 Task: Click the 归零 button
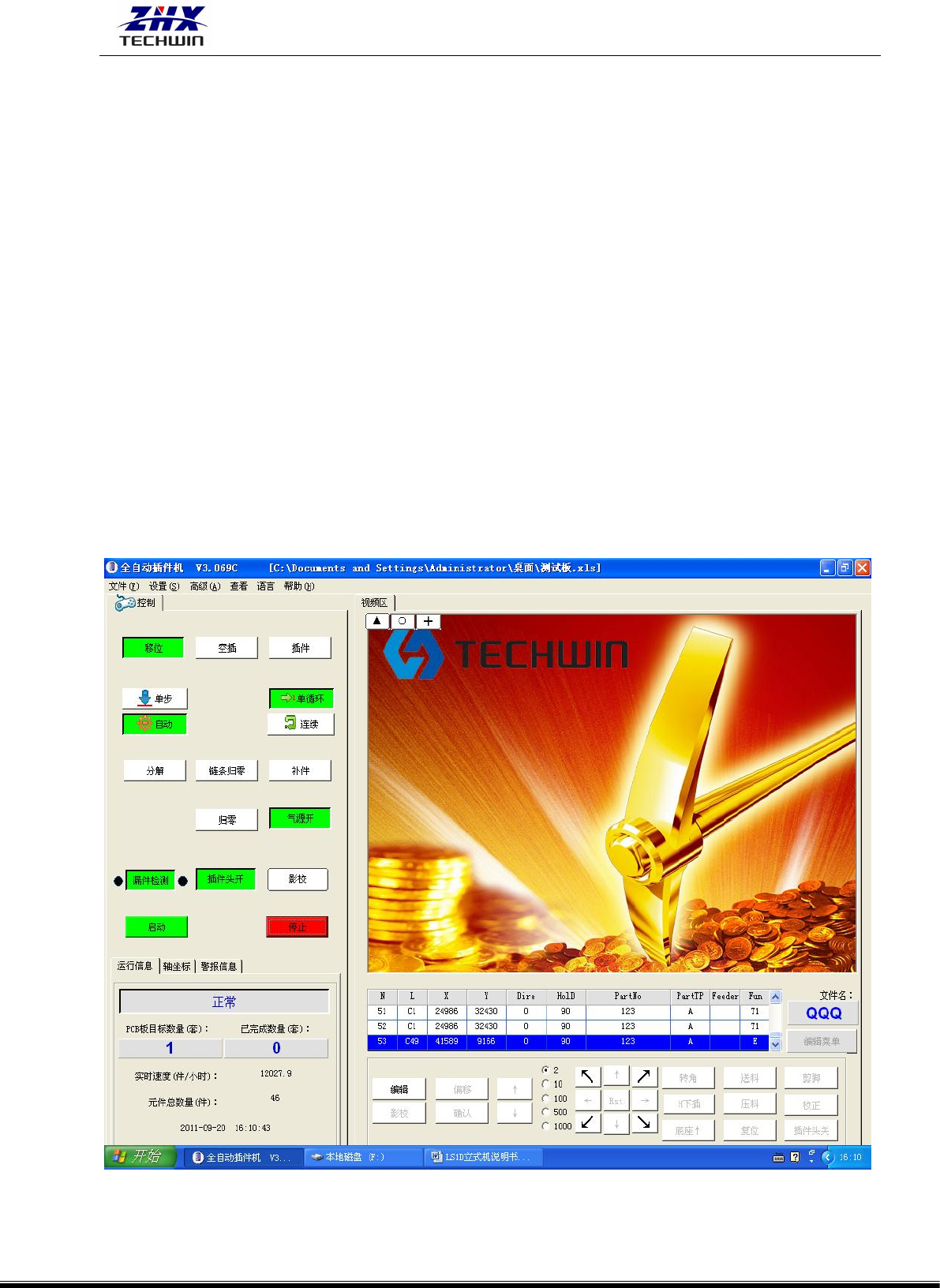(227, 820)
